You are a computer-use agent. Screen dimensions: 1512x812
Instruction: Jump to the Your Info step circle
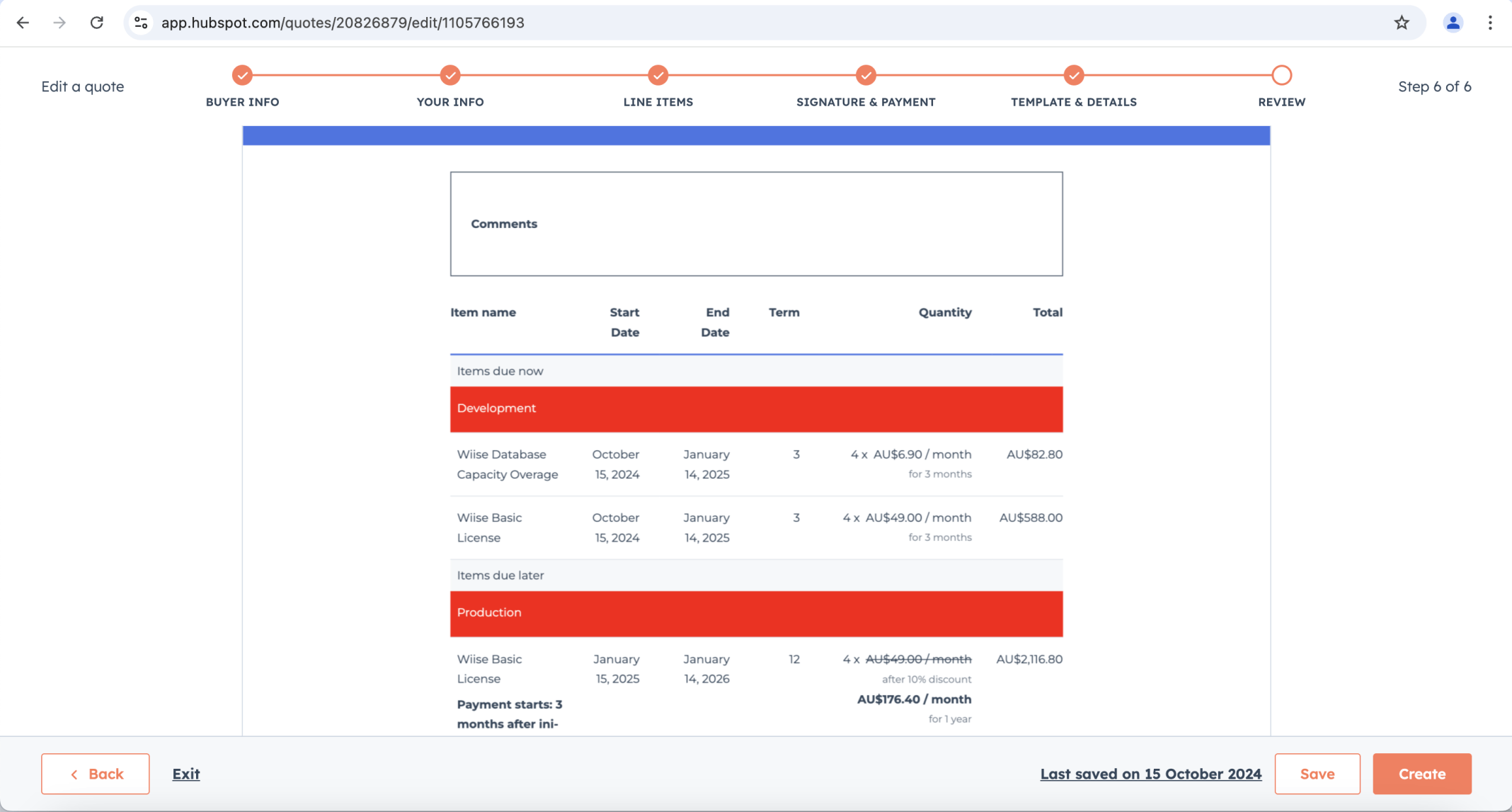point(450,75)
